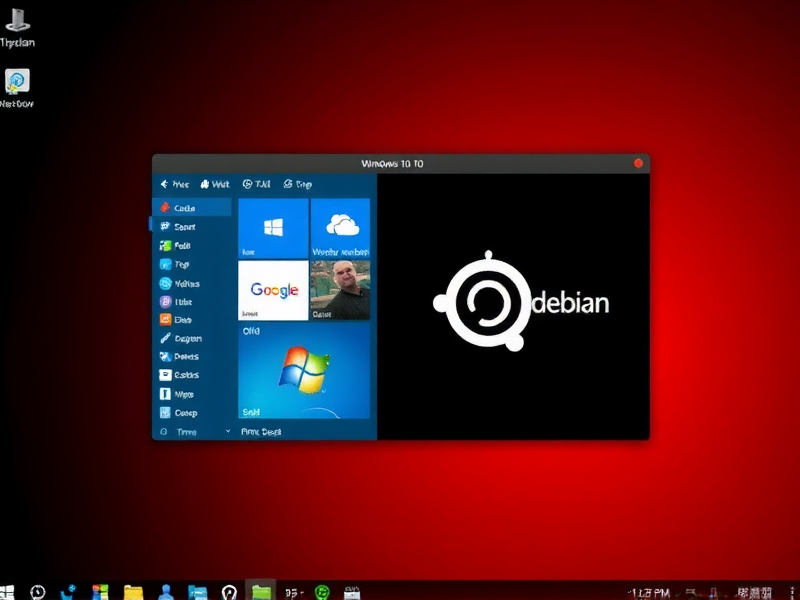Select the blue Windows logo tile
This screenshot has height=600, width=800.
point(271,227)
